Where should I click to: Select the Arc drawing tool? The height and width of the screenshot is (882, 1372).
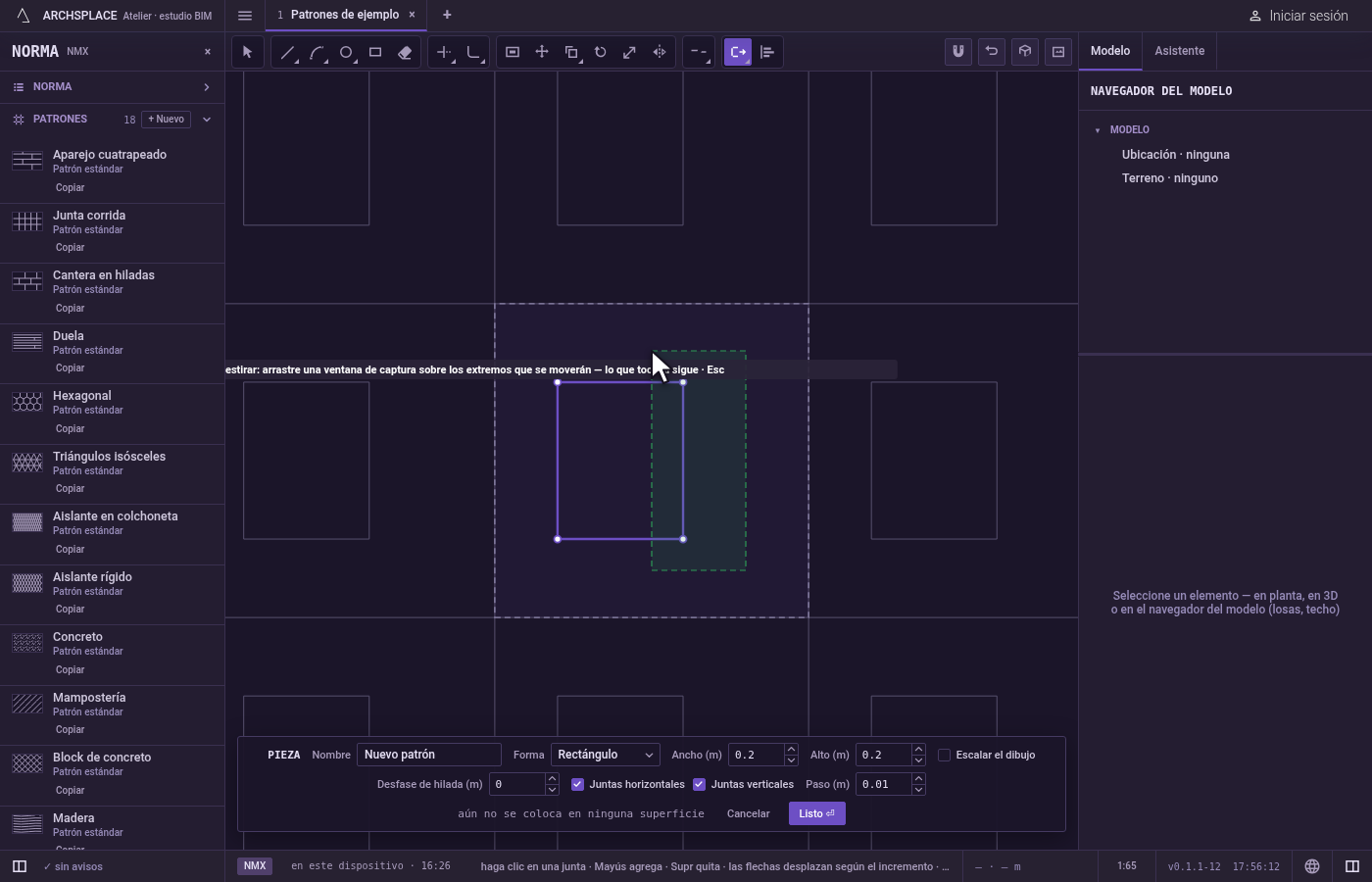(x=317, y=52)
